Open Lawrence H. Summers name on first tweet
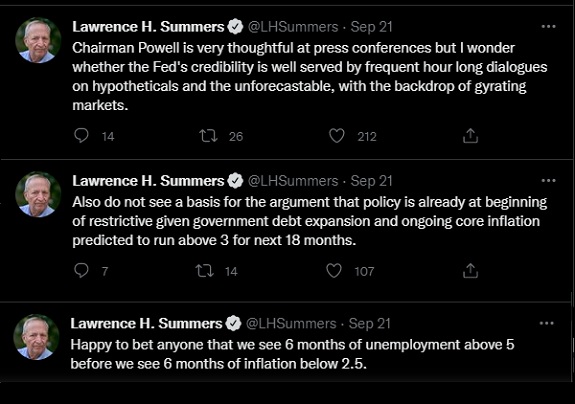This screenshot has height=404, width=575. pyautogui.click(x=148, y=27)
